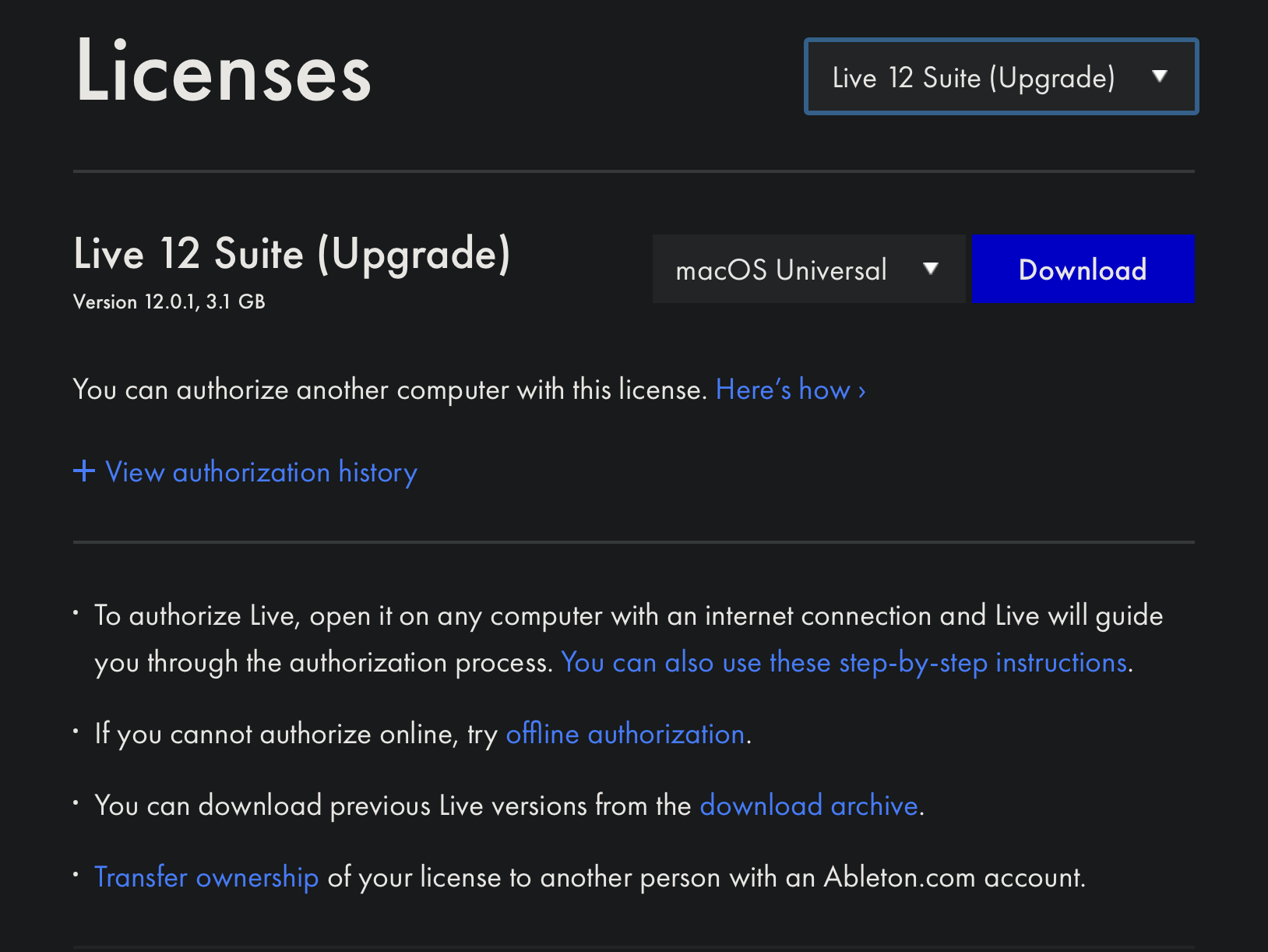Click the blue Download button
Viewport: 1268px width, 952px height.
point(1083,269)
